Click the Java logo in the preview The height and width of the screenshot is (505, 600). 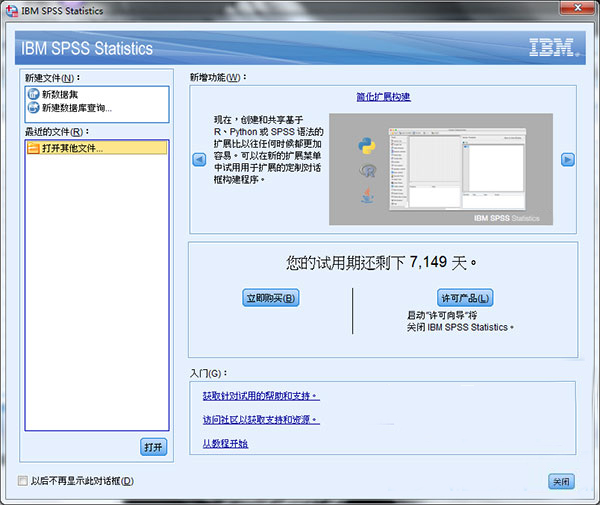367,195
